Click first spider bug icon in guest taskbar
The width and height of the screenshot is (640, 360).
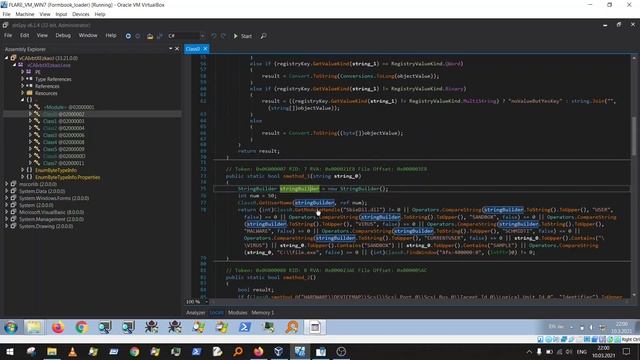click(151, 327)
